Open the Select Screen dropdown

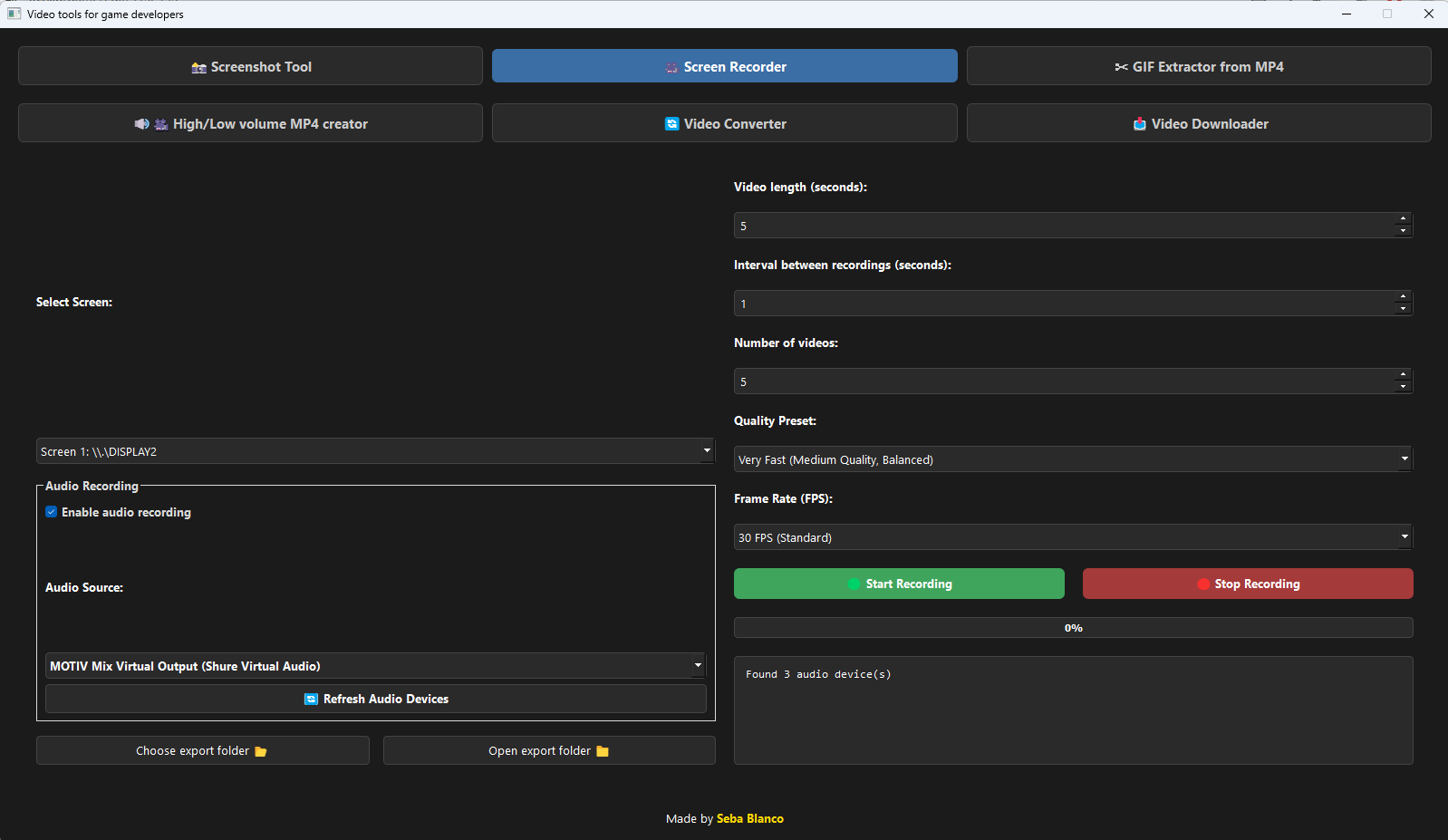pyautogui.click(x=375, y=451)
